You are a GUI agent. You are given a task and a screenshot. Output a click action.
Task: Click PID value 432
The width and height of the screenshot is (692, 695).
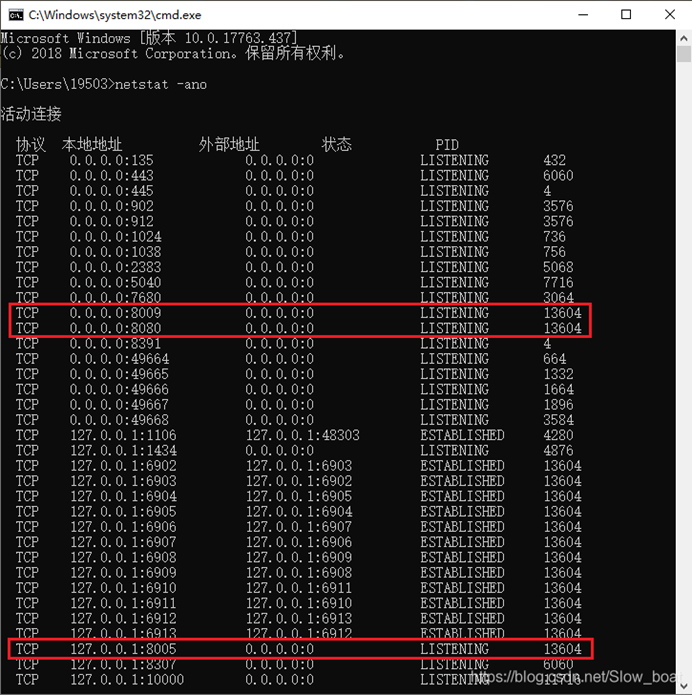pyautogui.click(x=555, y=160)
